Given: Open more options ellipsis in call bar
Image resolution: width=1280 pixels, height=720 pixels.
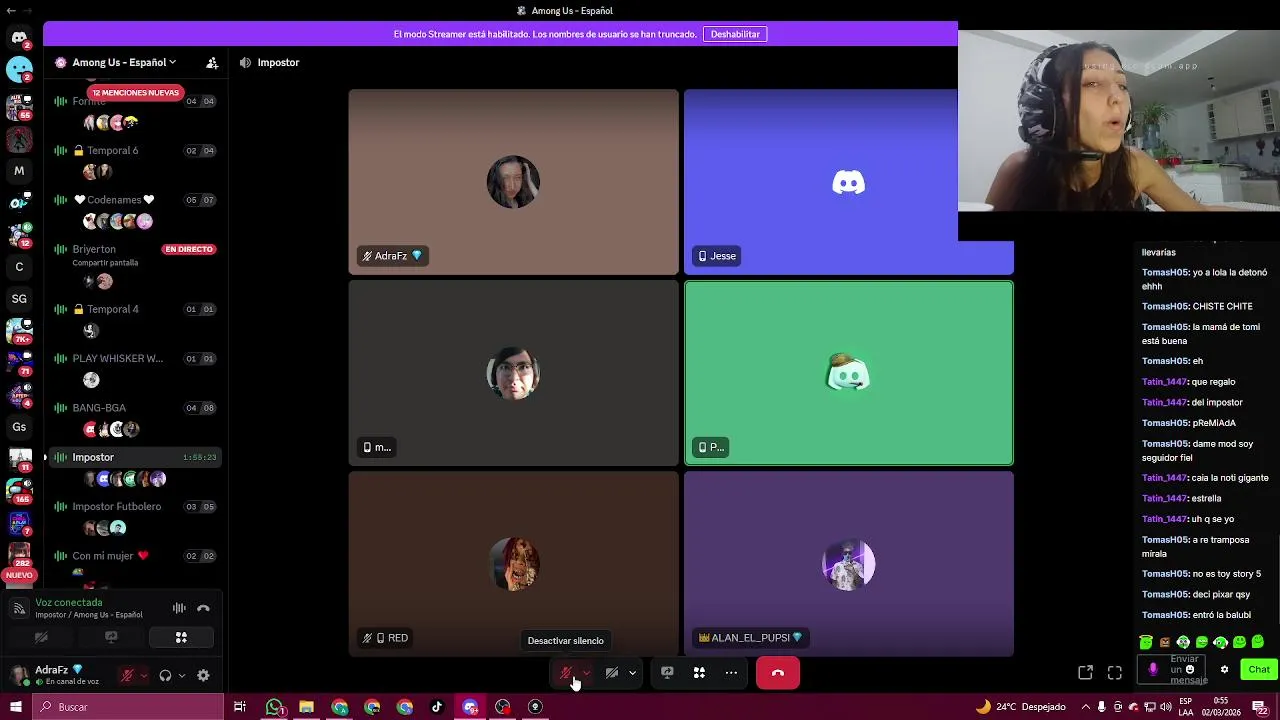Looking at the screenshot, I should pos(731,673).
